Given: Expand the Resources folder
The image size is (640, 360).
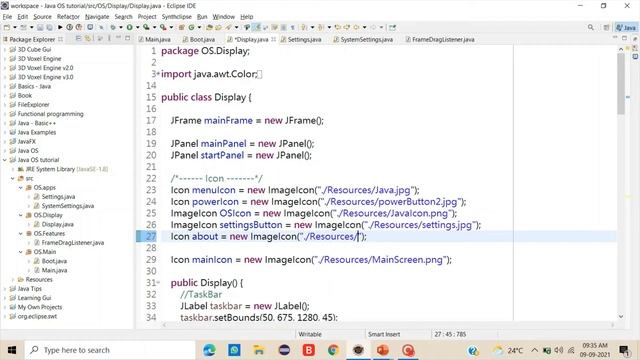Looking at the screenshot, I should pos(13,280).
